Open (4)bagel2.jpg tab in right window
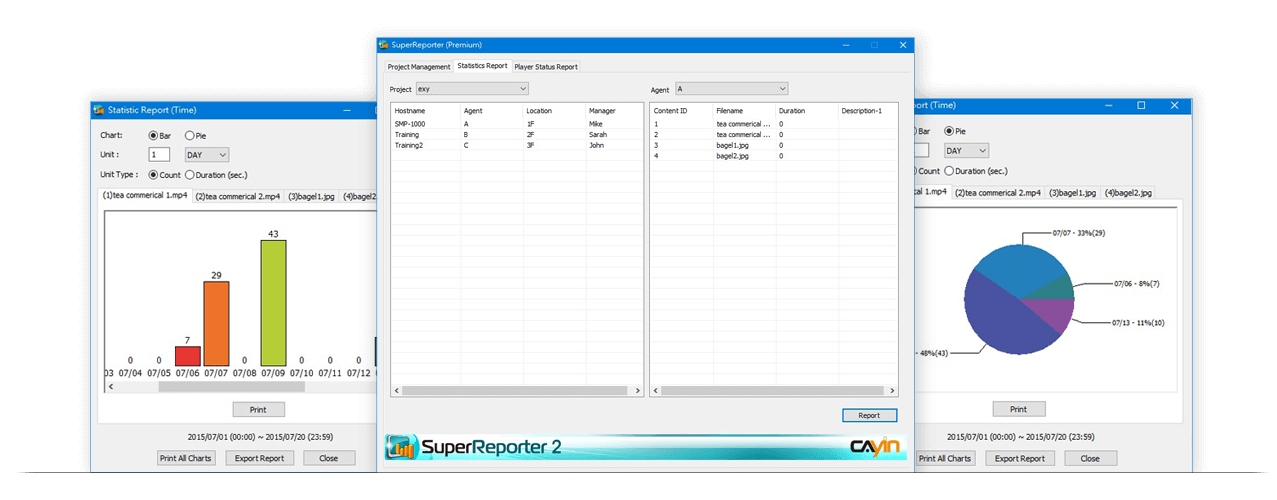1277x500 pixels. (1128, 192)
